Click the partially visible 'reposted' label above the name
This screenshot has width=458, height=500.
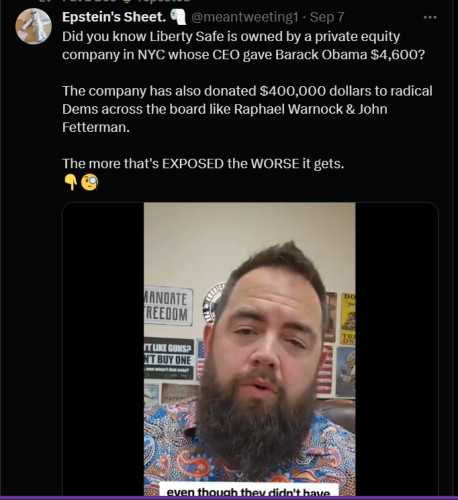[x=163, y=1]
